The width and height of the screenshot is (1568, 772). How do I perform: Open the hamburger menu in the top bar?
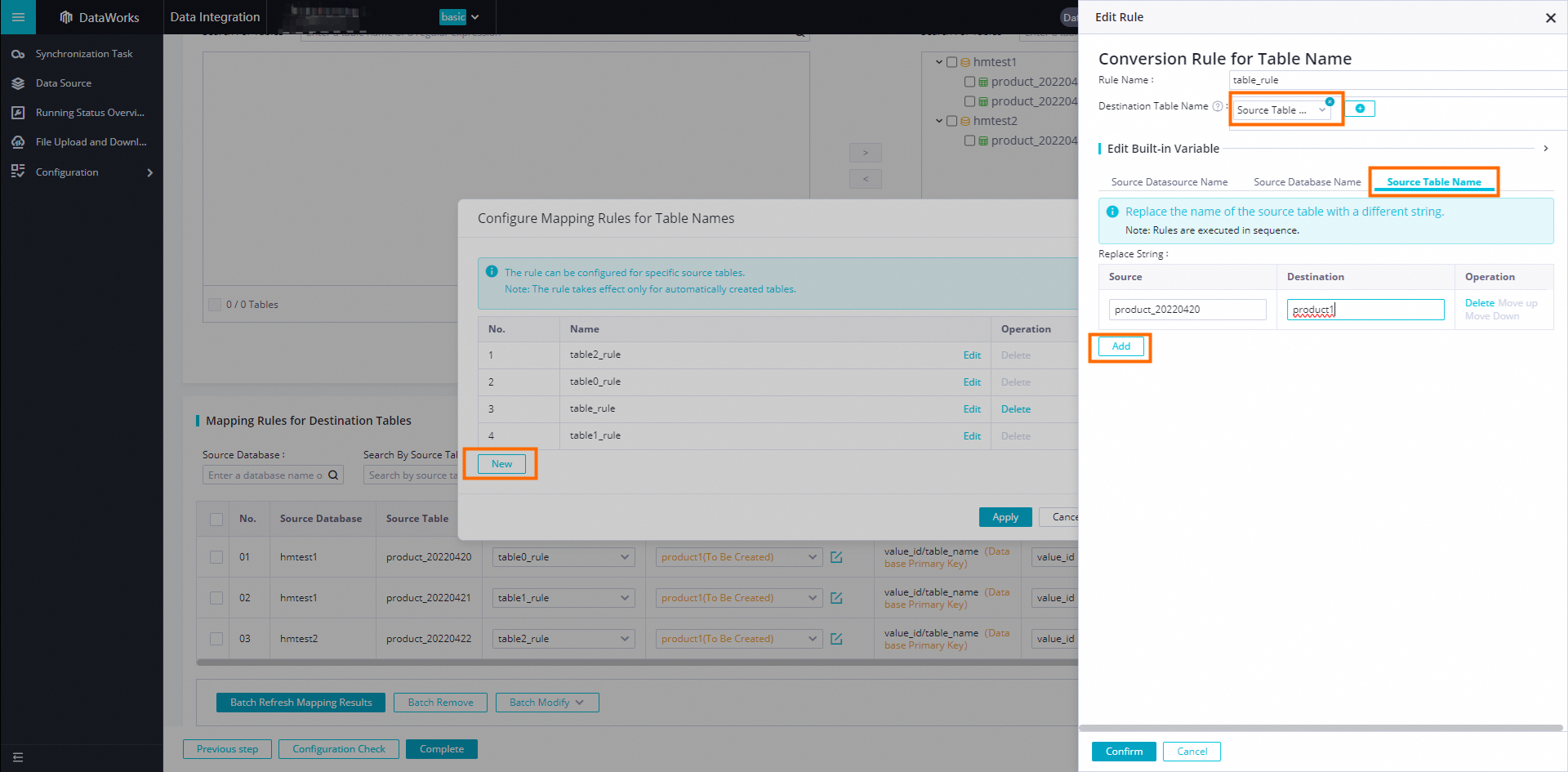pyautogui.click(x=18, y=17)
